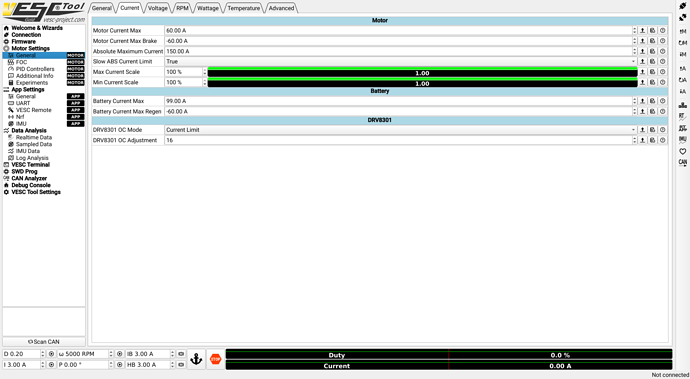Viewport: 690px width, 379px height.
Task: Select FOC under Motor Settings
Action: (22, 62)
